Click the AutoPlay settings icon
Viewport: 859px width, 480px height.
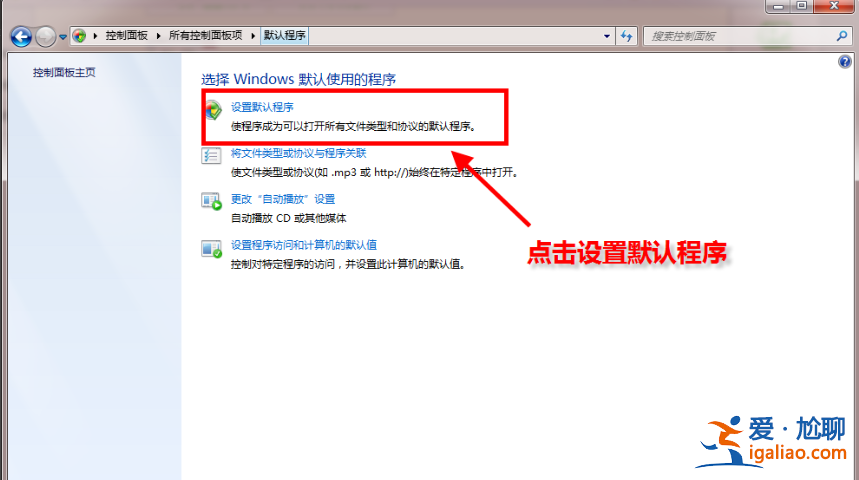tap(211, 202)
